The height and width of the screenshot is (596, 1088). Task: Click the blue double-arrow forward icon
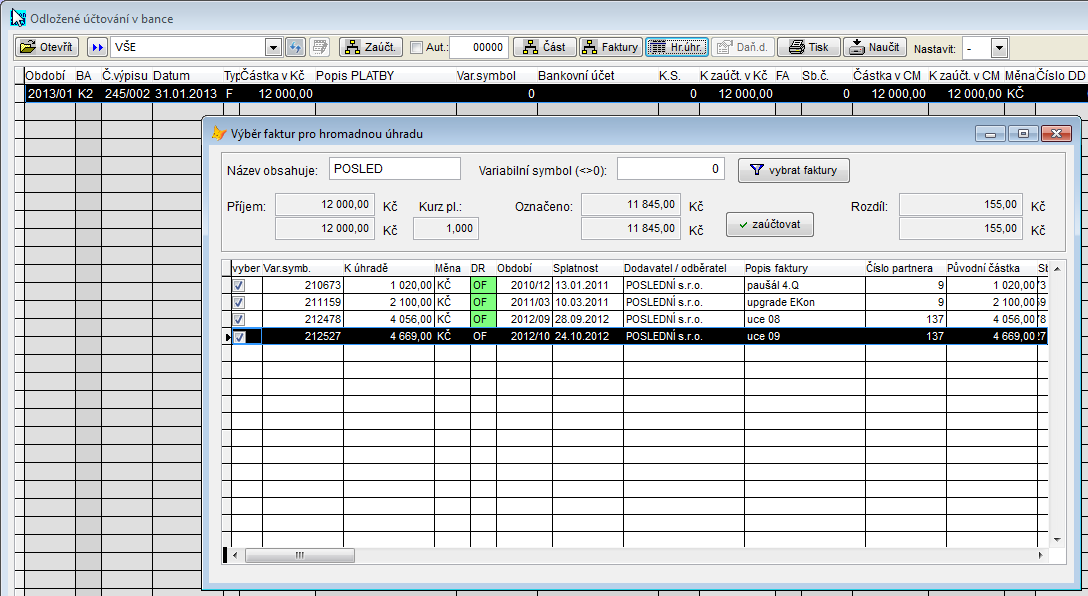(x=97, y=47)
